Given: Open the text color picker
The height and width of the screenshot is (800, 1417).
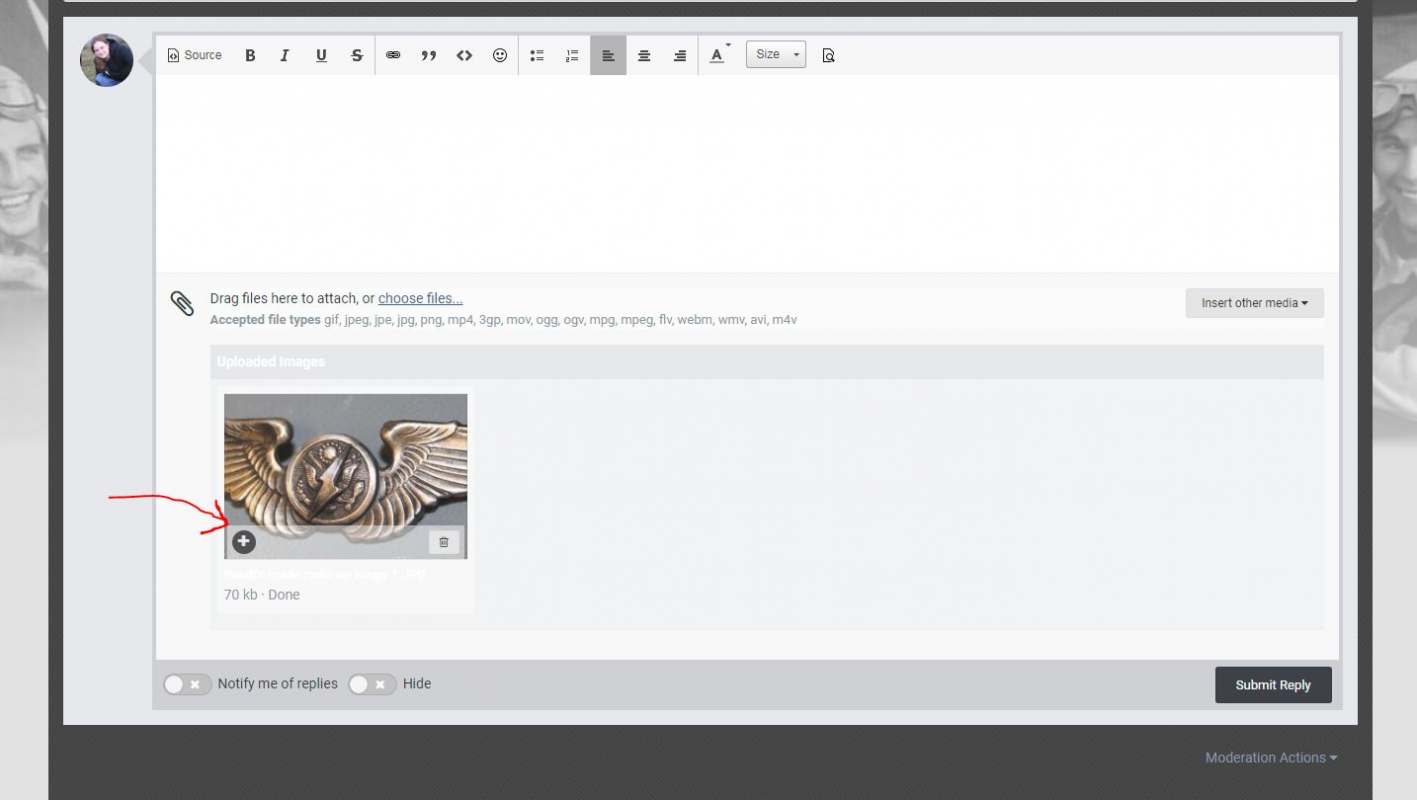Looking at the screenshot, I should point(717,55).
